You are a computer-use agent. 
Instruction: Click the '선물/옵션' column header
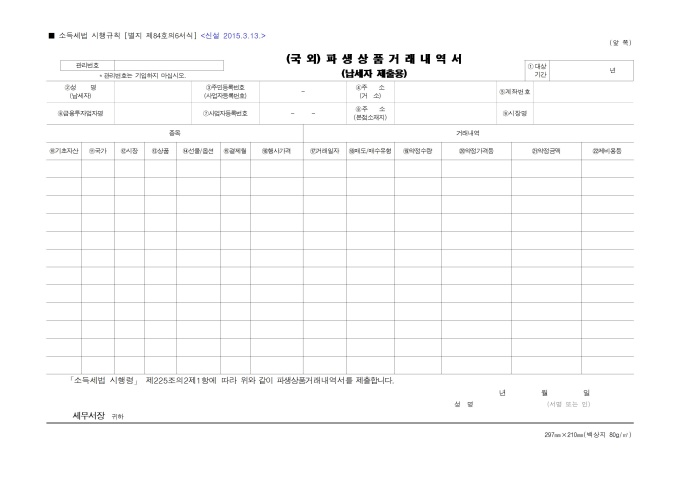pos(198,151)
